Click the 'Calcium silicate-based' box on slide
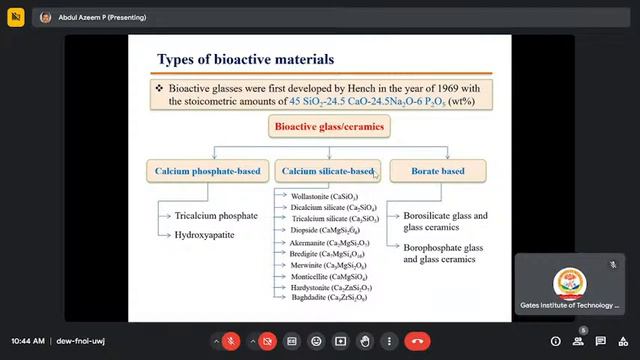The image size is (640, 360). pos(328,171)
